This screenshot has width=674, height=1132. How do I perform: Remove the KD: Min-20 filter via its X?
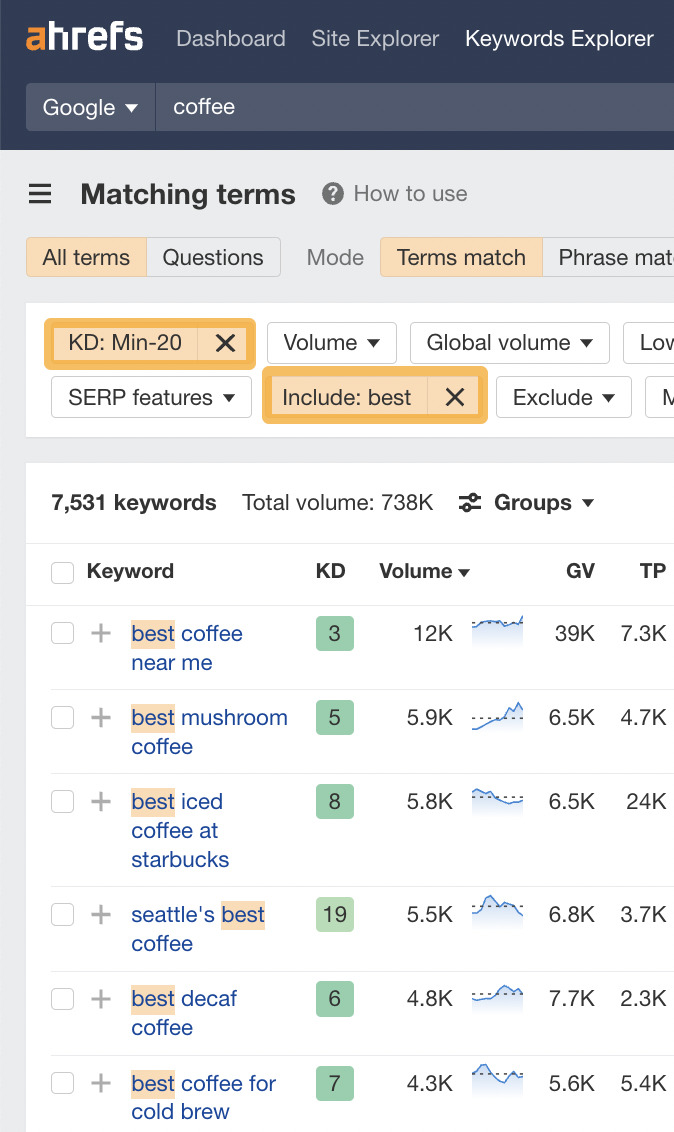[224, 343]
